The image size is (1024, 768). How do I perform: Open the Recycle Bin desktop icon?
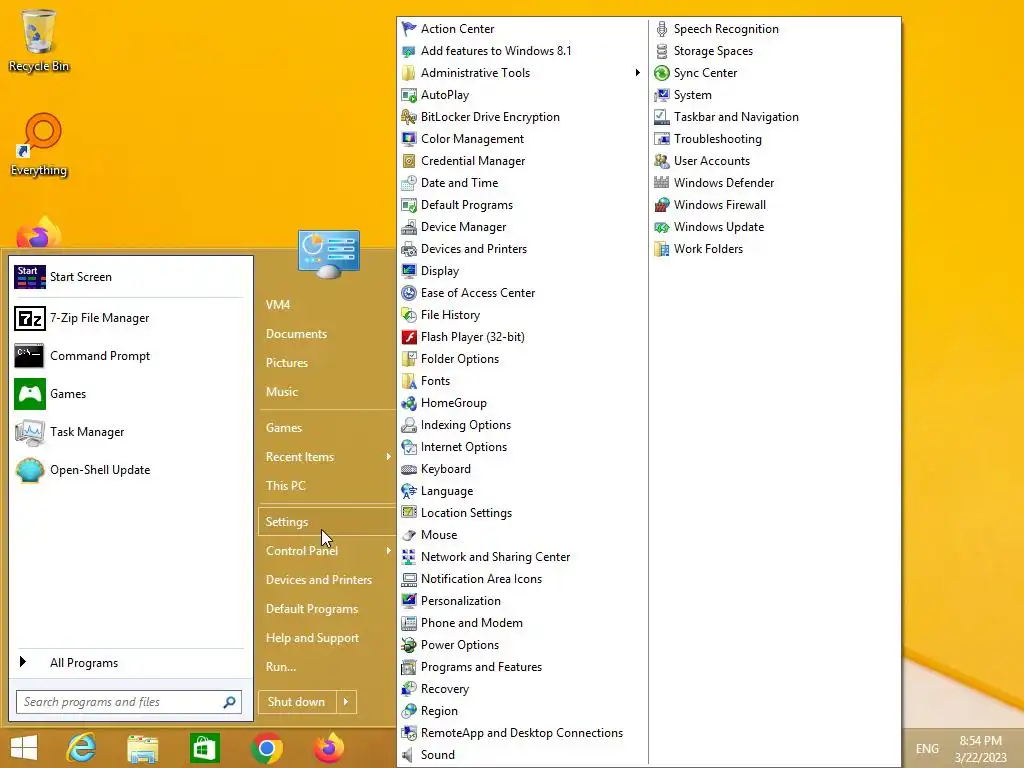tap(39, 40)
